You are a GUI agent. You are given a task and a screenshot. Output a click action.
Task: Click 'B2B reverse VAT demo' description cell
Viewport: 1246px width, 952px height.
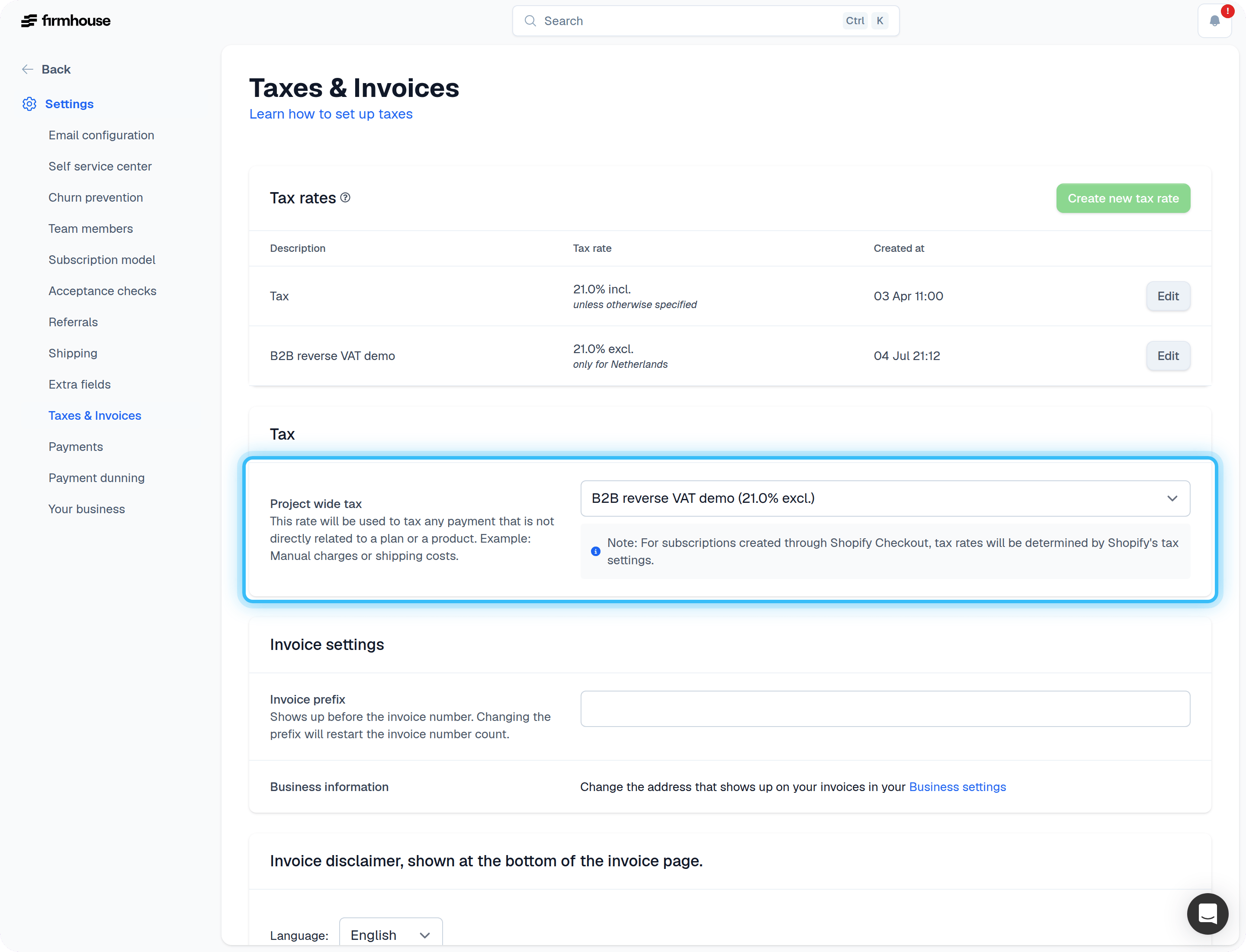[x=333, y=356]
